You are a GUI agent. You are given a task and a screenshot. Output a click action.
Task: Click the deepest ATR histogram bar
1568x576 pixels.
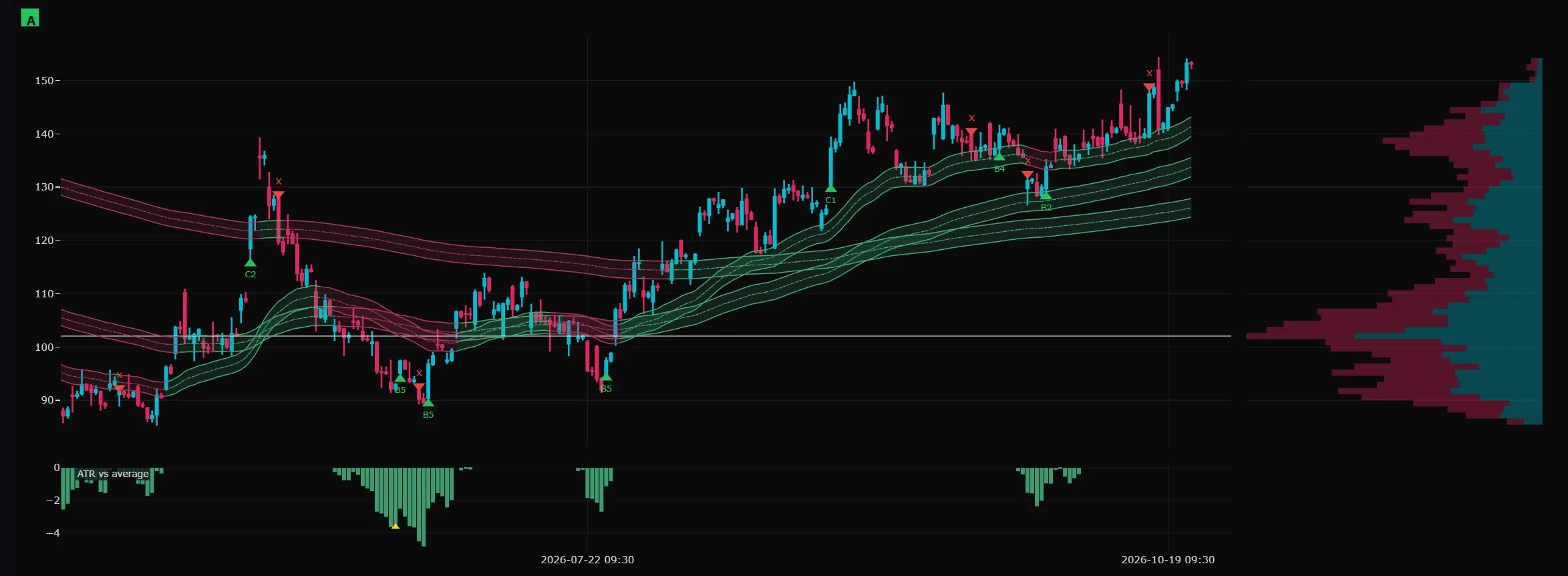point(424,507)
